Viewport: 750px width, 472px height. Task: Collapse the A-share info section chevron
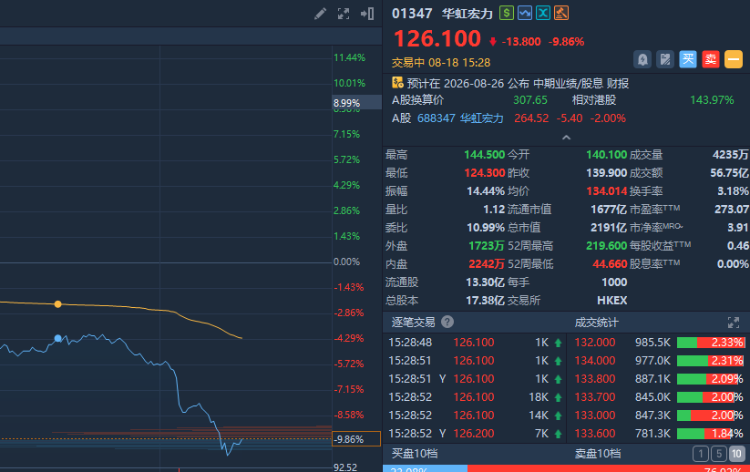point(566,138)
